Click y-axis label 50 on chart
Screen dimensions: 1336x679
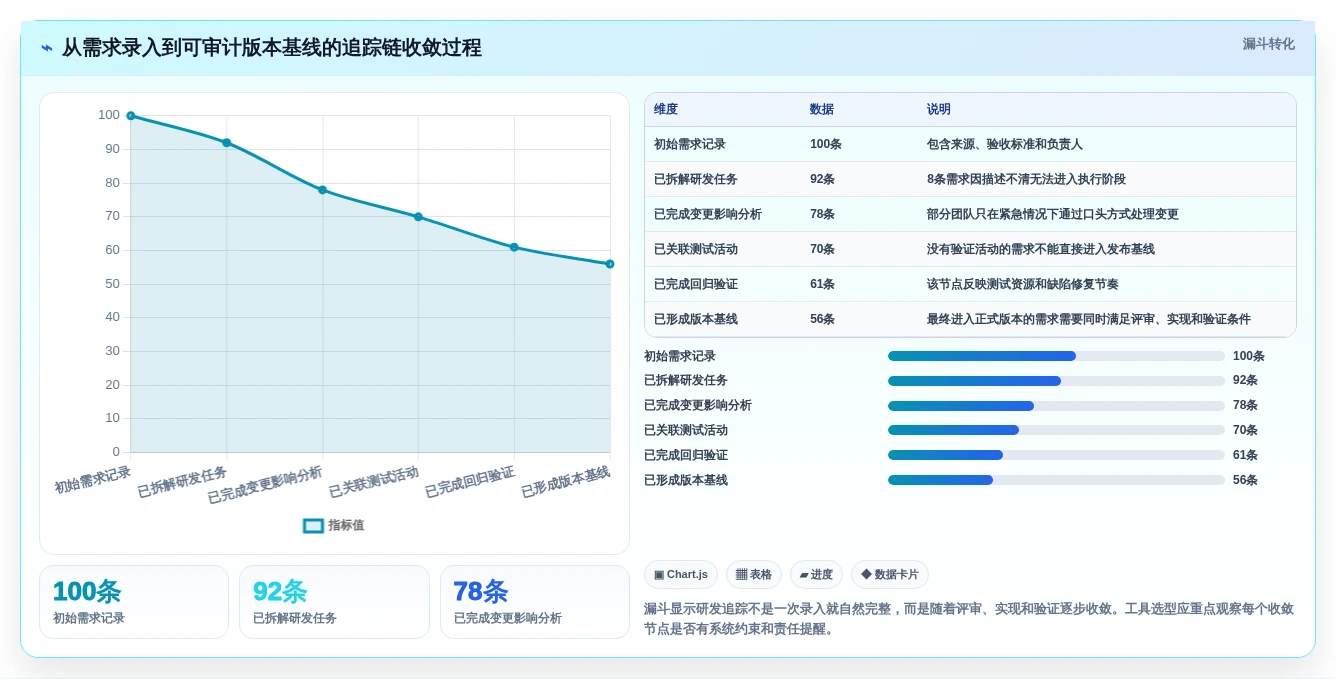pyautogui.click(x=112, y=284)
